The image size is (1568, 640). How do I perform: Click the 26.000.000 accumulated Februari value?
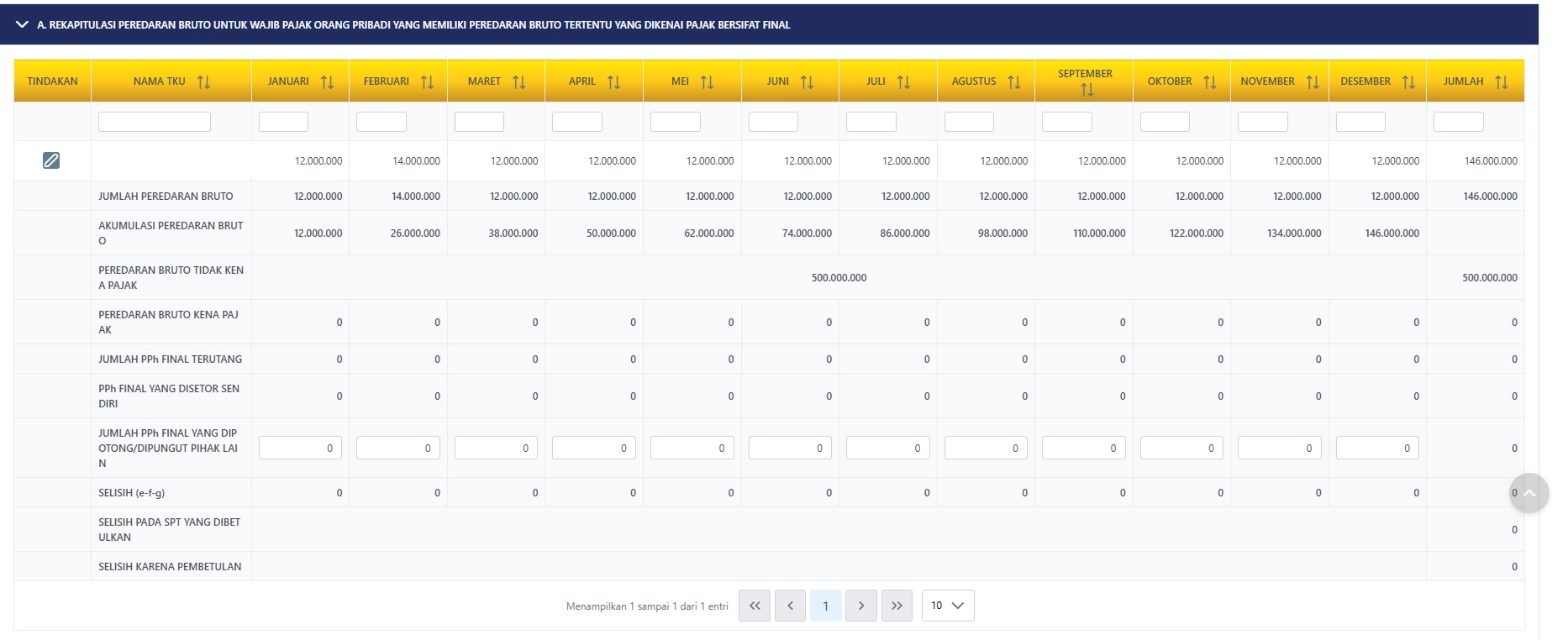pos(415,233)
